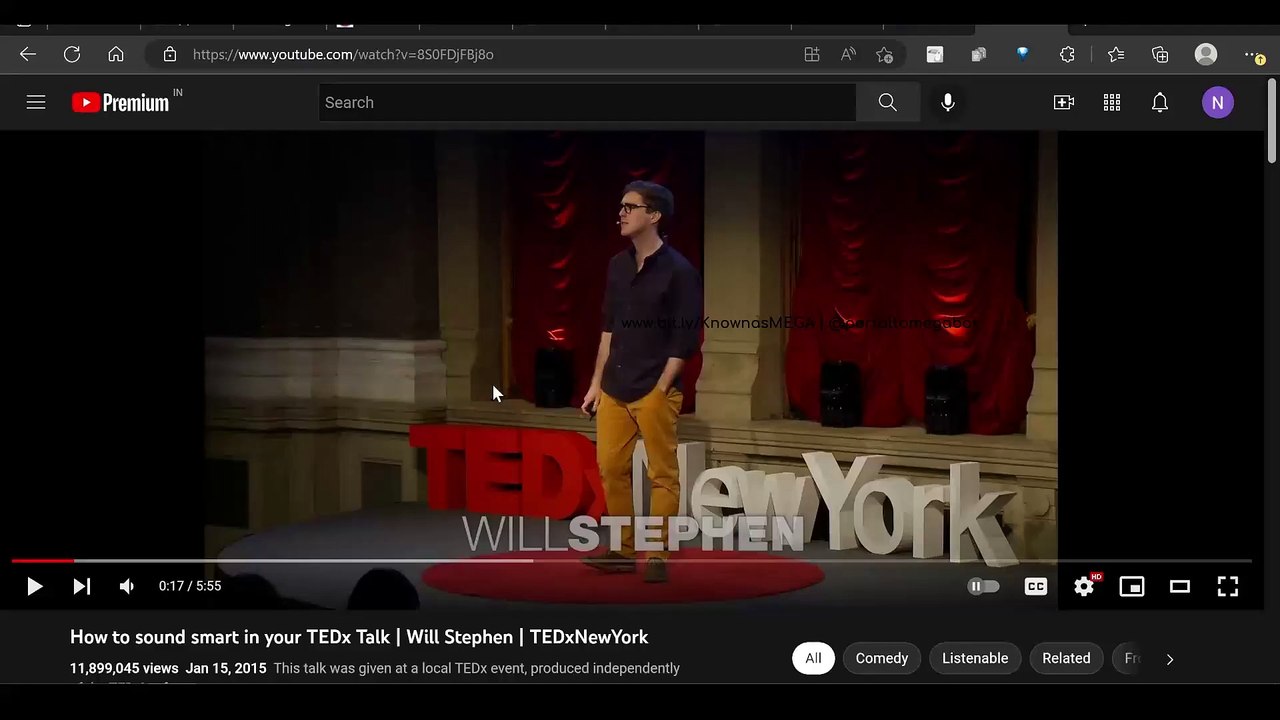Select the Listenable filter chip

(x=975, y=658)
